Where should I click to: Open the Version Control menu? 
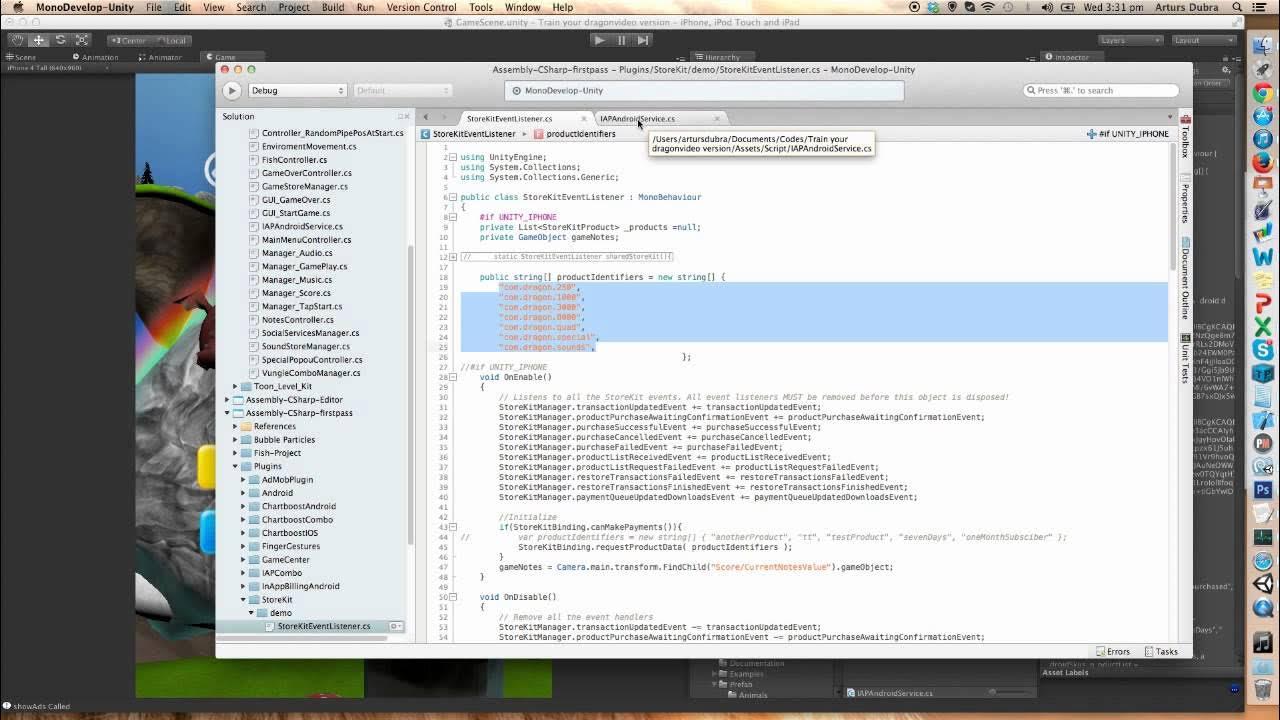click(x=422, y=7)
